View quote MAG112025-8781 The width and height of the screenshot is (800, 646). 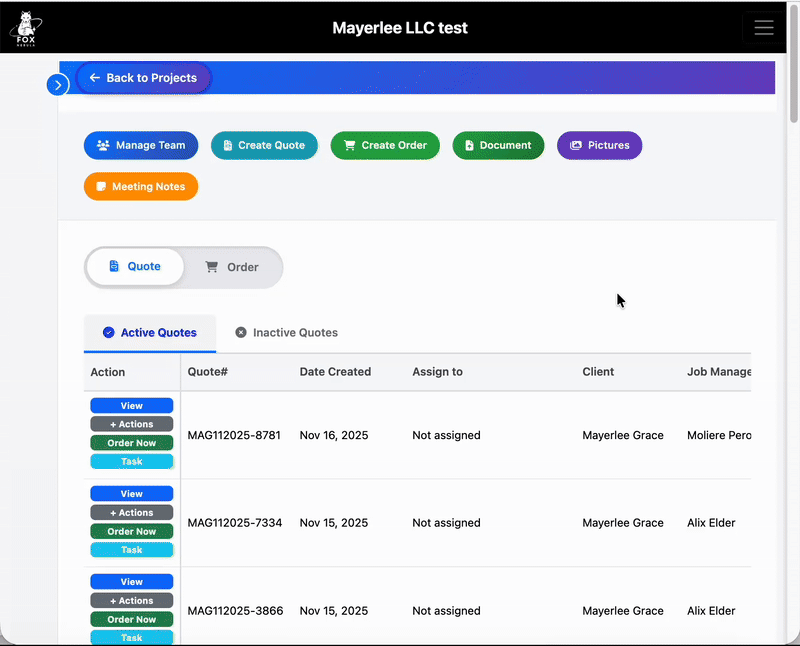(132, 406)
